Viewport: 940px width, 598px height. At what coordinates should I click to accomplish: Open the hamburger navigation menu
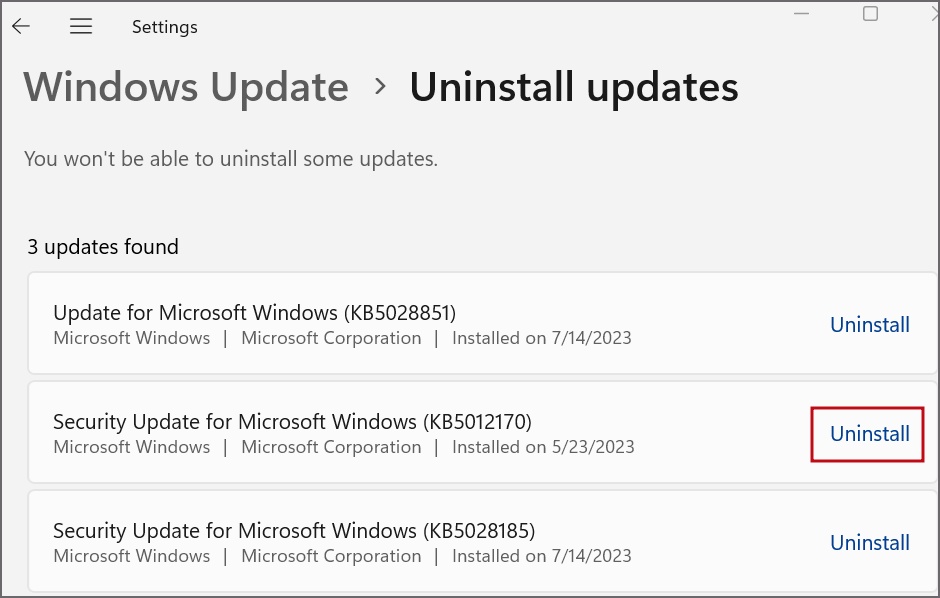(x=81, y=26)
